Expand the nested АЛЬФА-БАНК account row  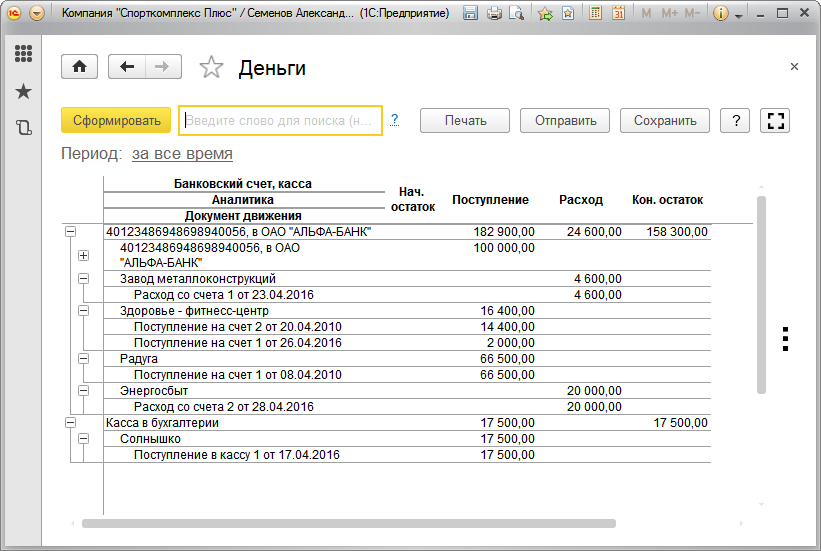(83, 255)
